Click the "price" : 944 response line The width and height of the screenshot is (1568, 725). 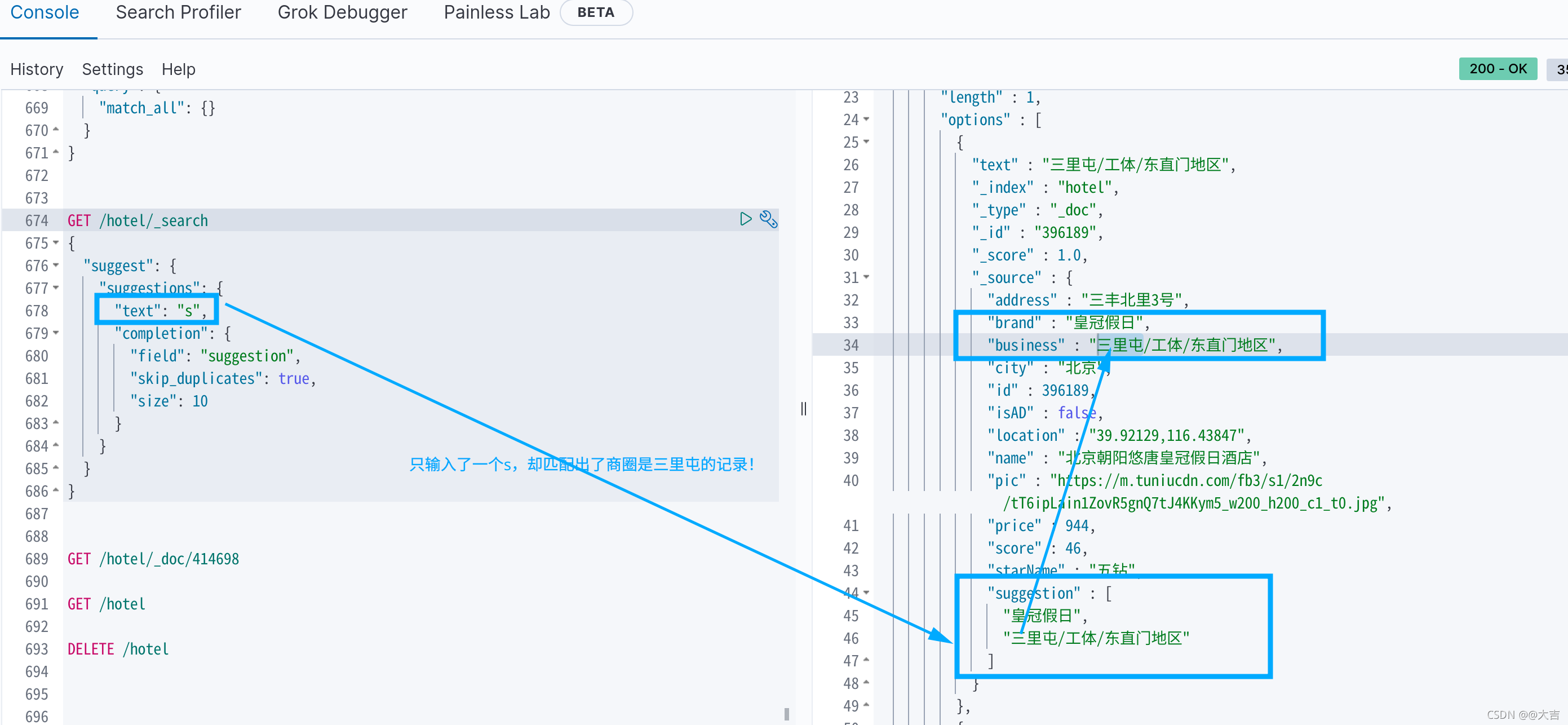(1042, 525)
